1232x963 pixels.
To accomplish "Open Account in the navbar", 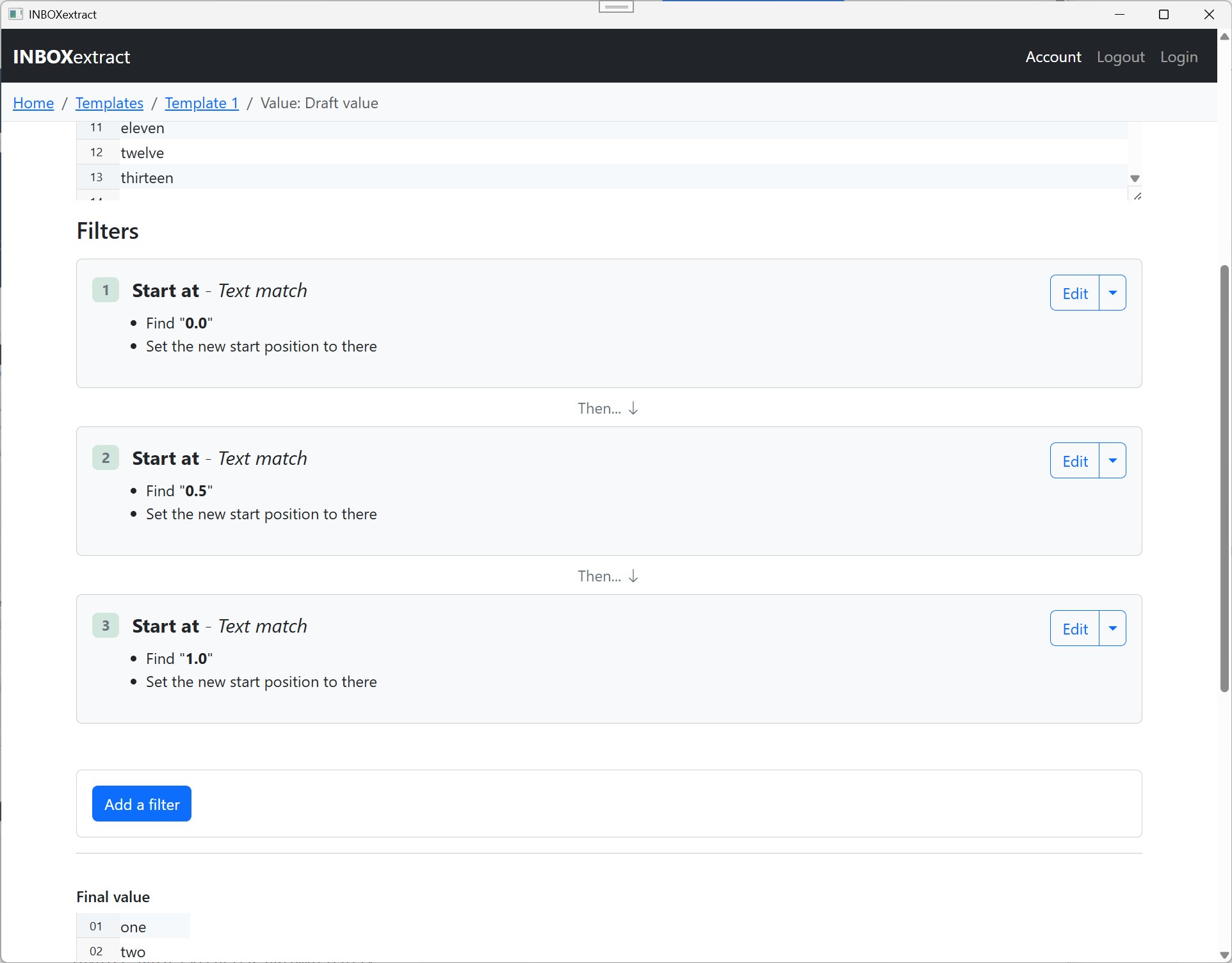I will 1053,57.
